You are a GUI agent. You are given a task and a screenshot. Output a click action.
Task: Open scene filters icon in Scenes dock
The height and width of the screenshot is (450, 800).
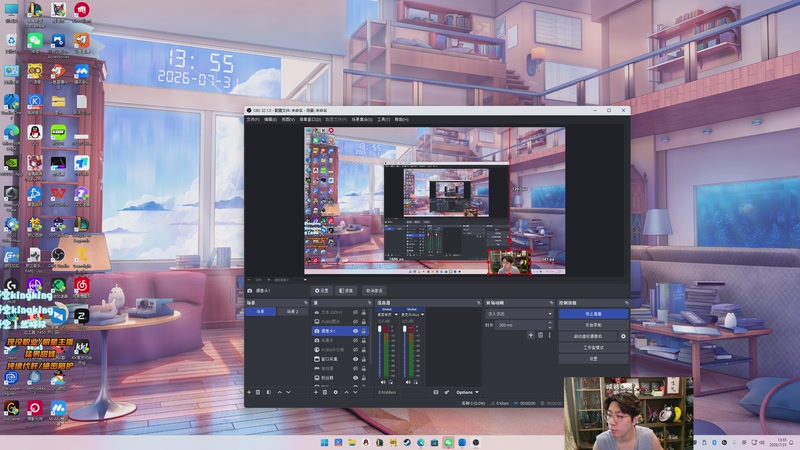(269, 392)
